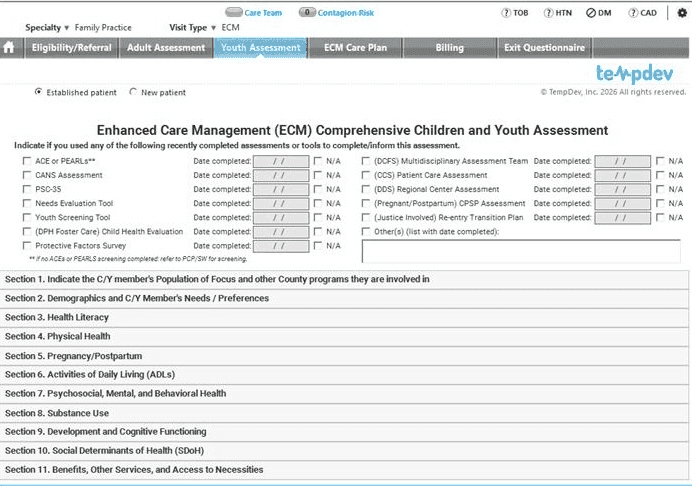The width and height of the screenshot is (692, 486).
Task: Select Established patient radio button
Action: pyautogui.click(x=38, y=92)
